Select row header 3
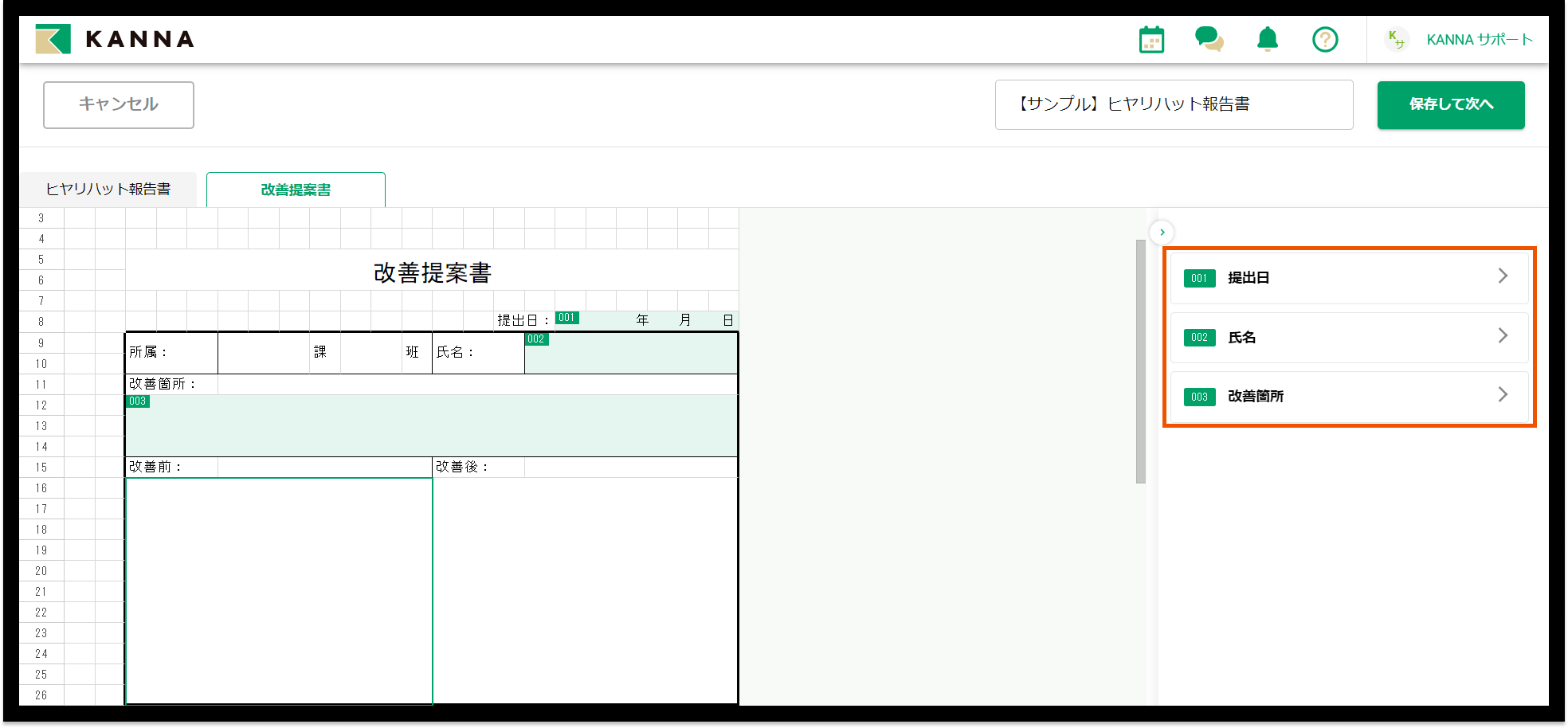 (41, 217)
